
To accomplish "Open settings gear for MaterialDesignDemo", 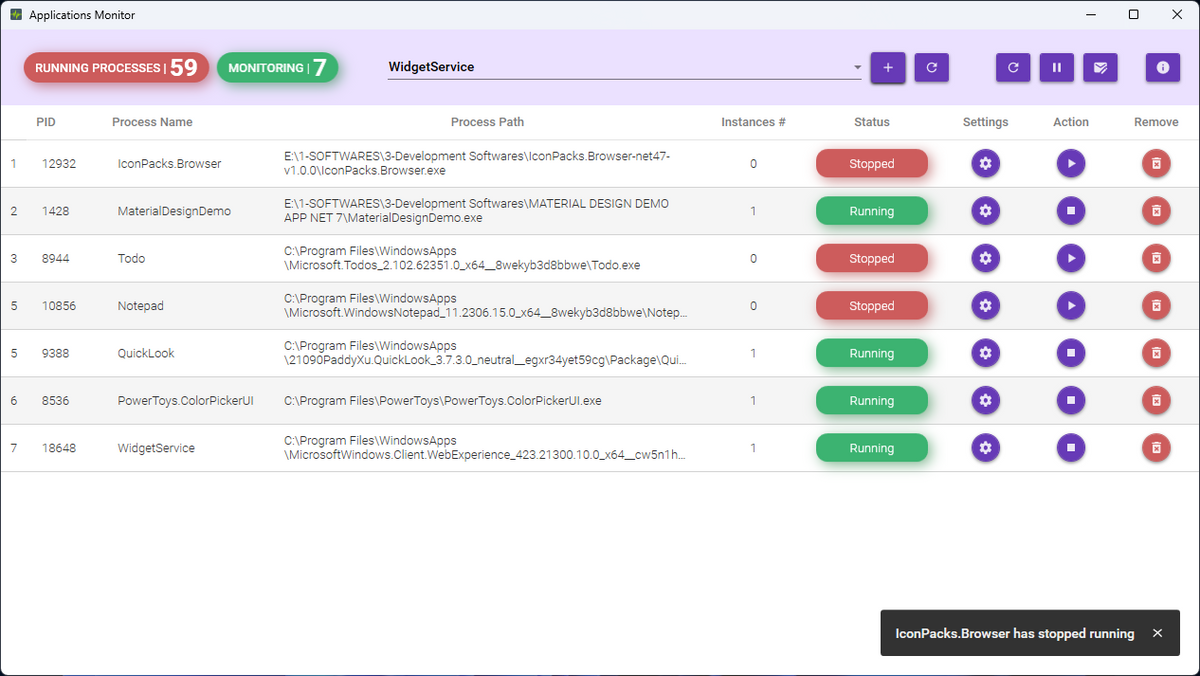I will (985, 211).
